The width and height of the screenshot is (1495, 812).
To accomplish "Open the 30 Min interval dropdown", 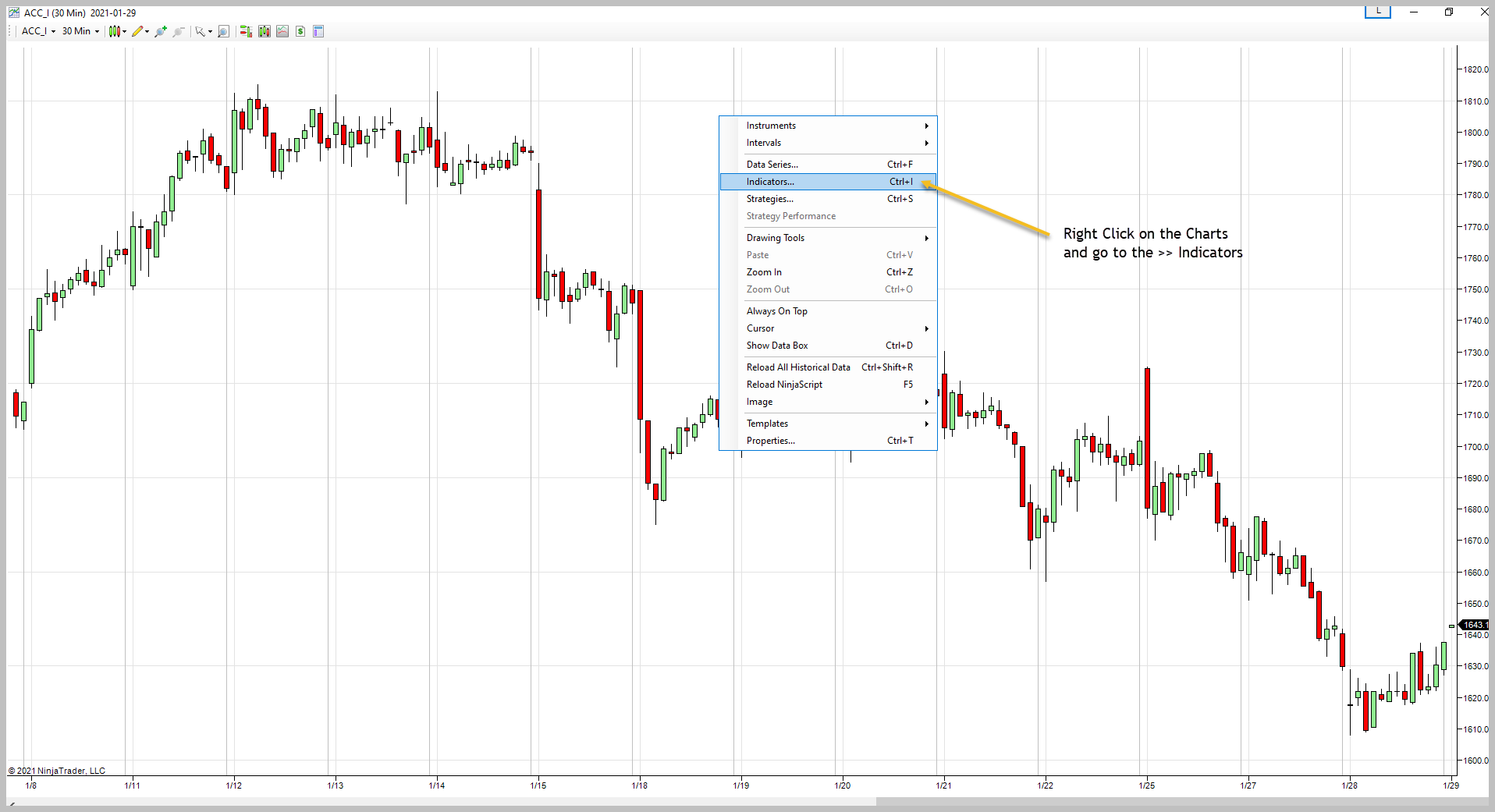I will pos(81,31).
